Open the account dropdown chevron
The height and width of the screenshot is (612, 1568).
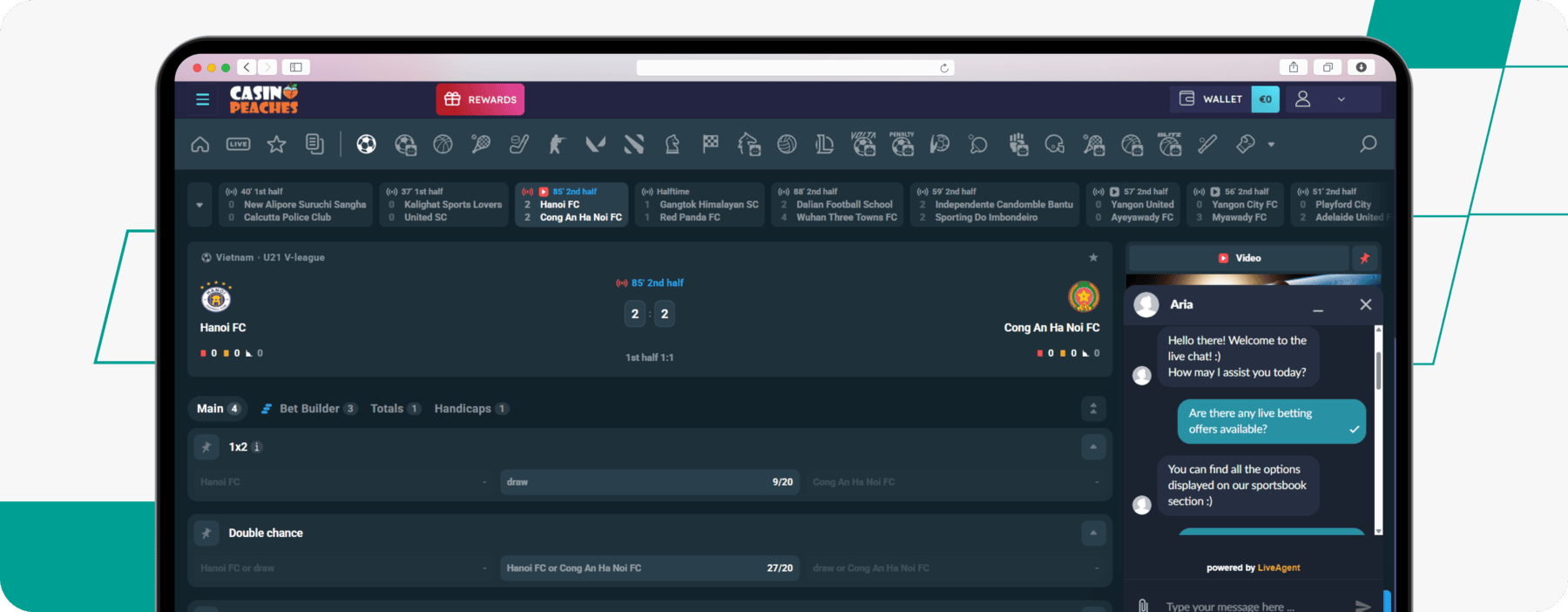[1342, 99]
